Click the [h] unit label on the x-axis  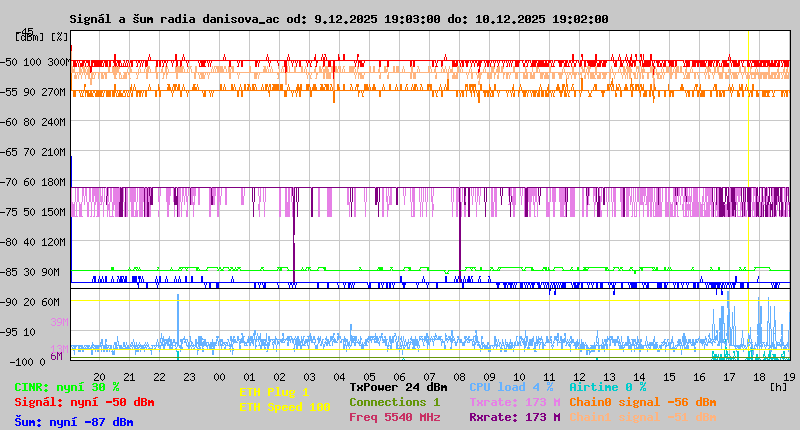[x=779, y=385]
